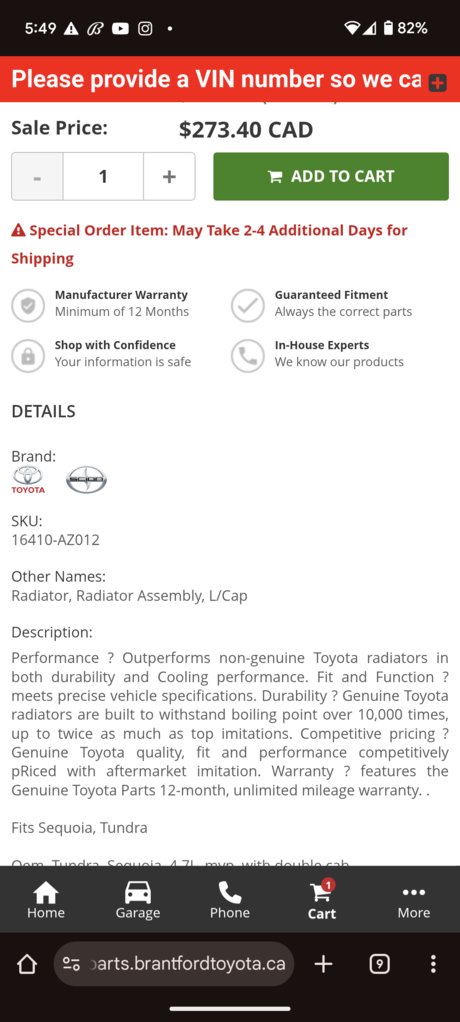Add the radiator to cart
The image size is (460, 1022).
click(x=331, y=177)
